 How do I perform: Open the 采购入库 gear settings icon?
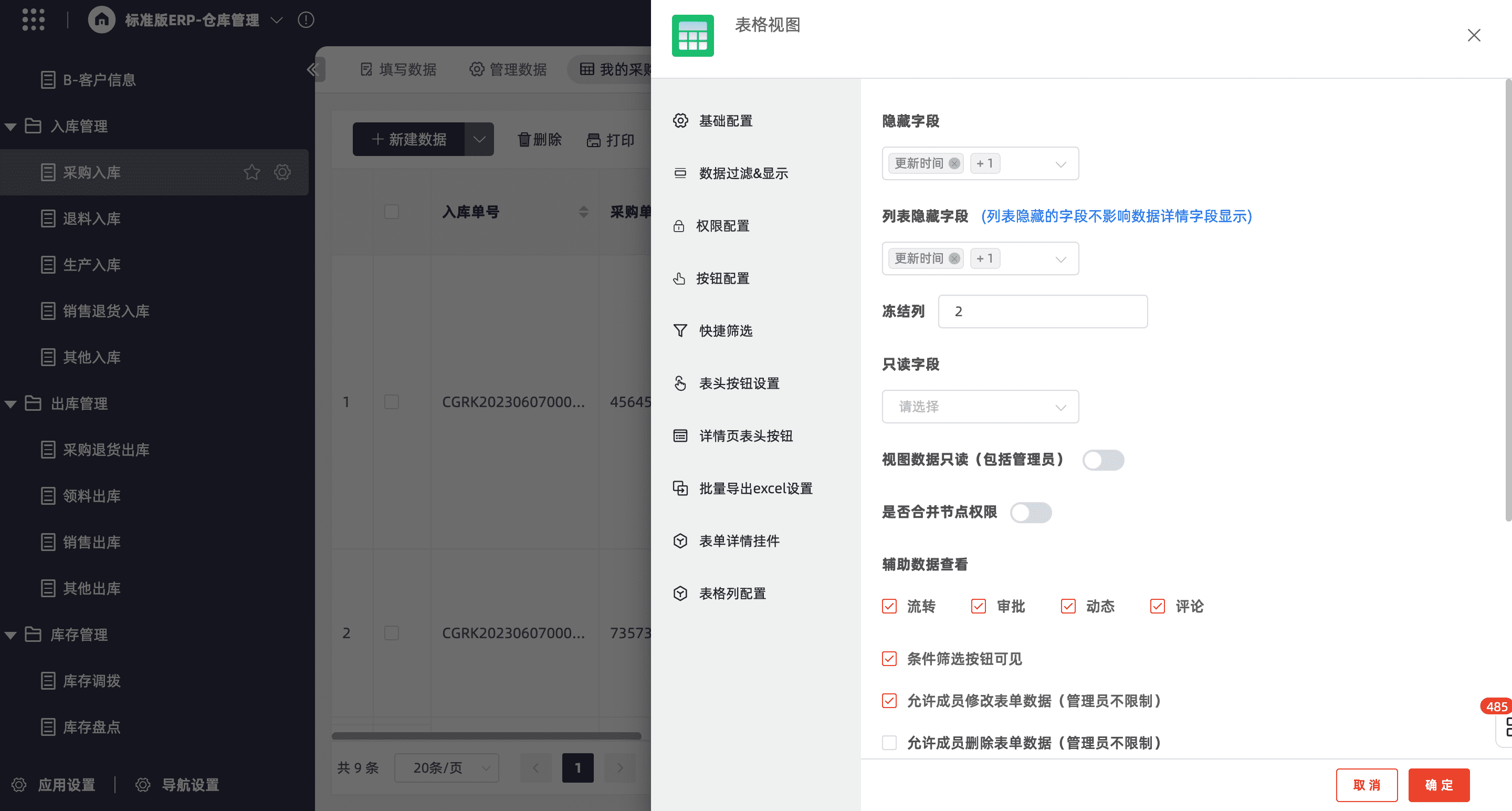(282, 172)
